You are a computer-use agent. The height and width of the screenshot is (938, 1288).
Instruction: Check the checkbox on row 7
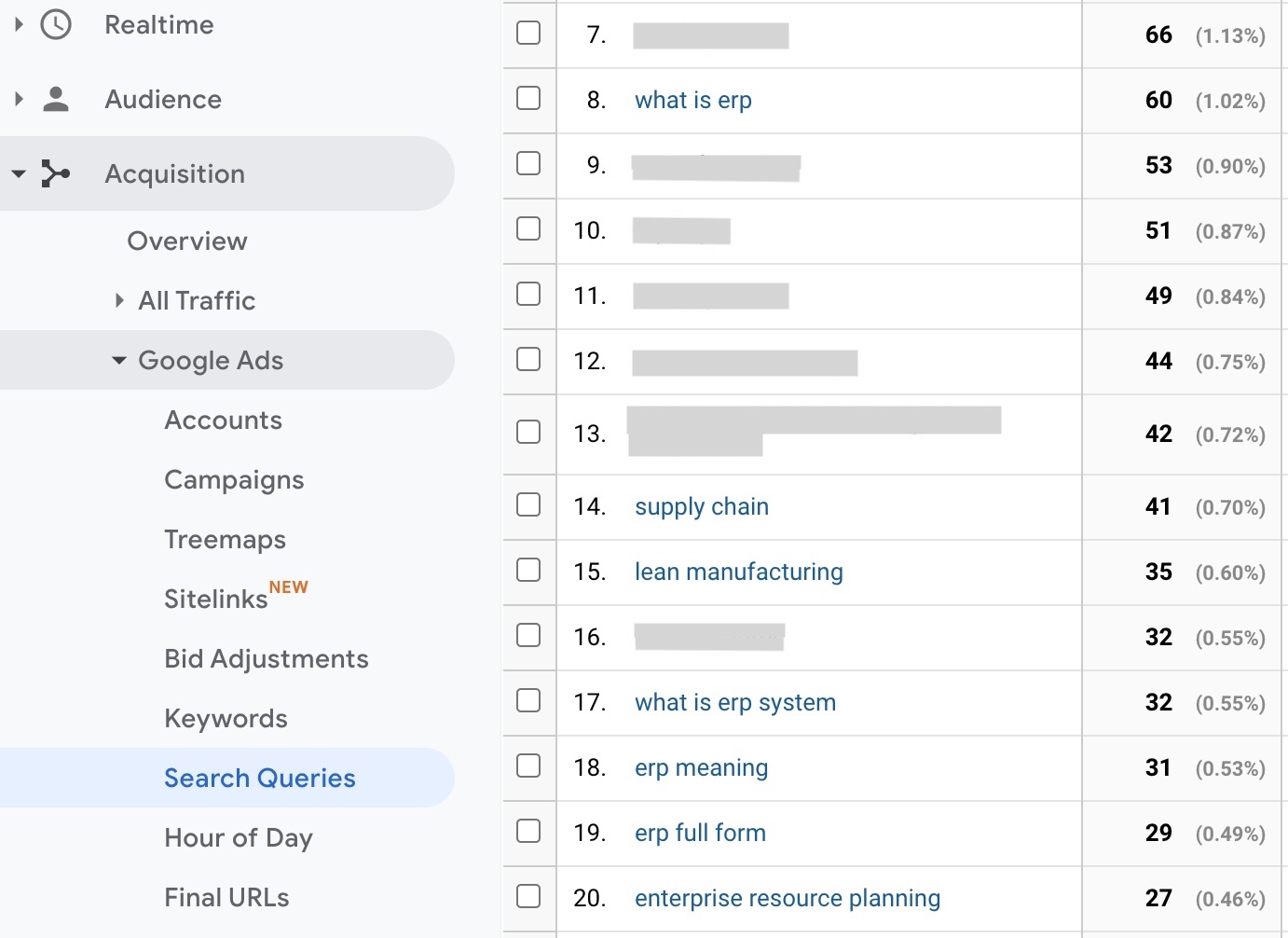528,33
